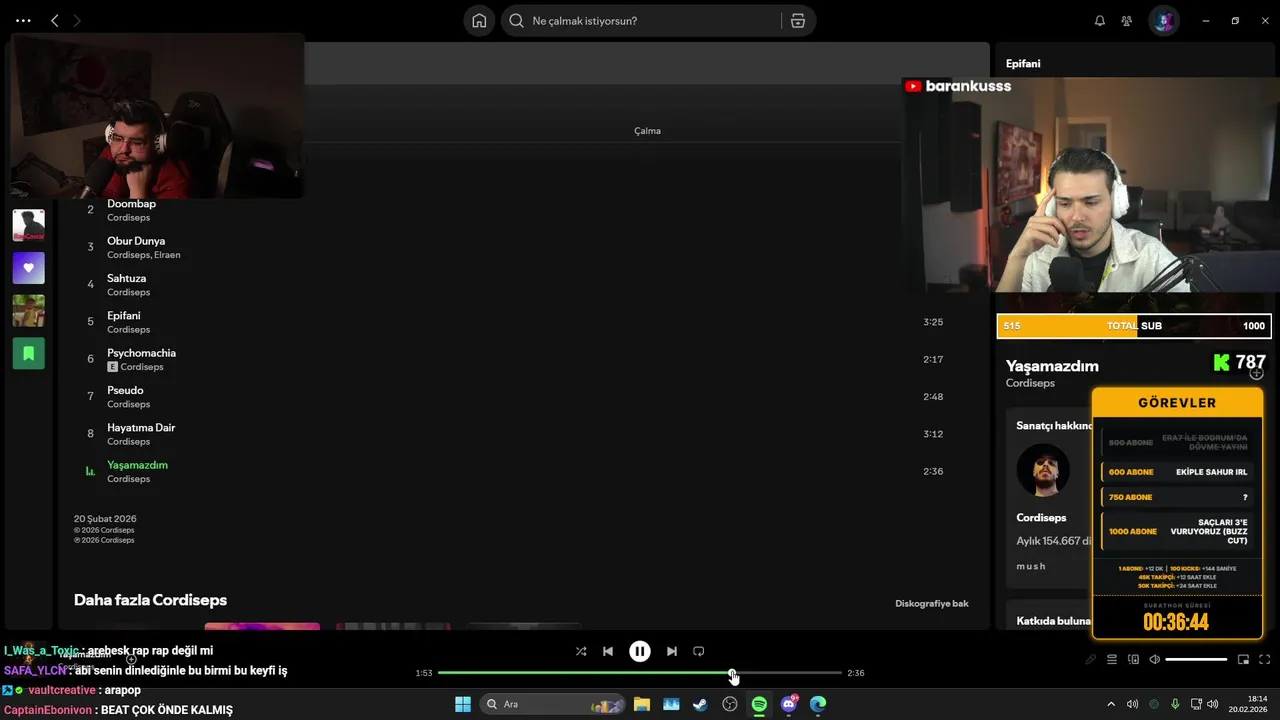This screenshot has height=720, width=1280.
Task: Expand the hidden system tray icons
Action: pyautogui.click(x=1111, y=704)
